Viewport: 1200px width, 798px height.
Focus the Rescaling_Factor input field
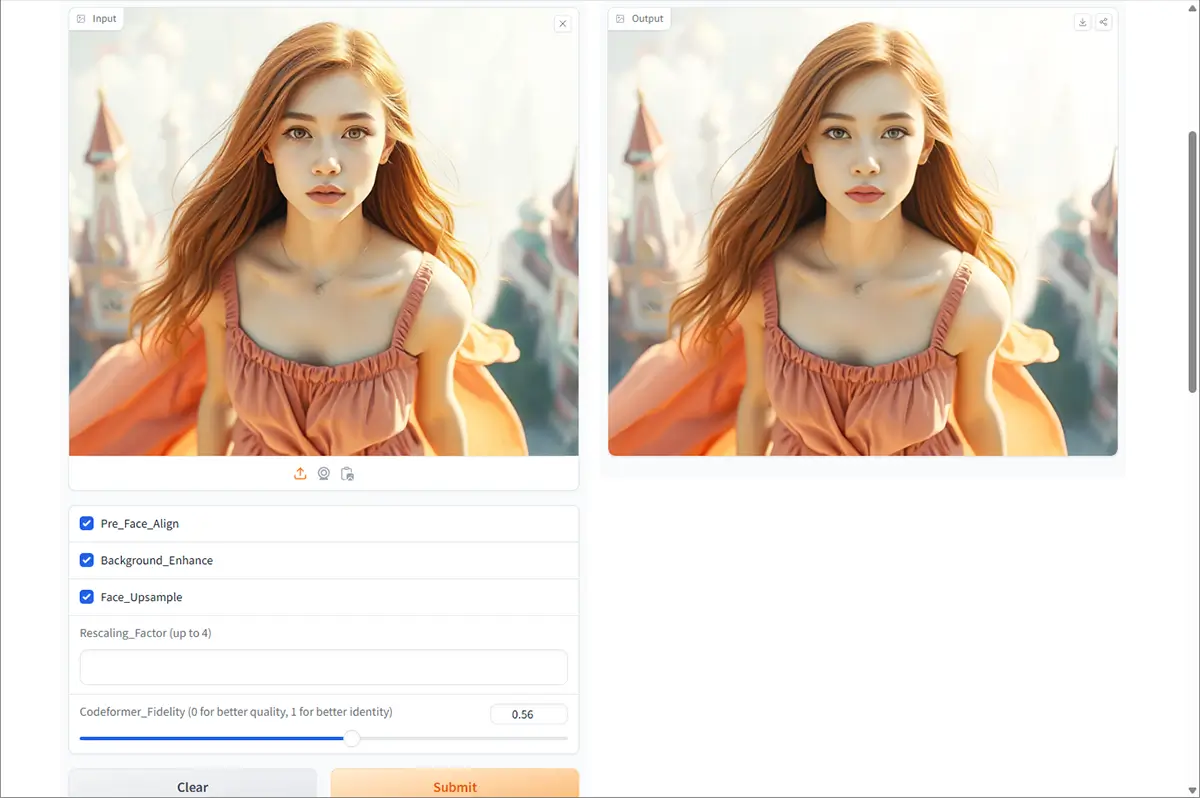click(323, 667)
